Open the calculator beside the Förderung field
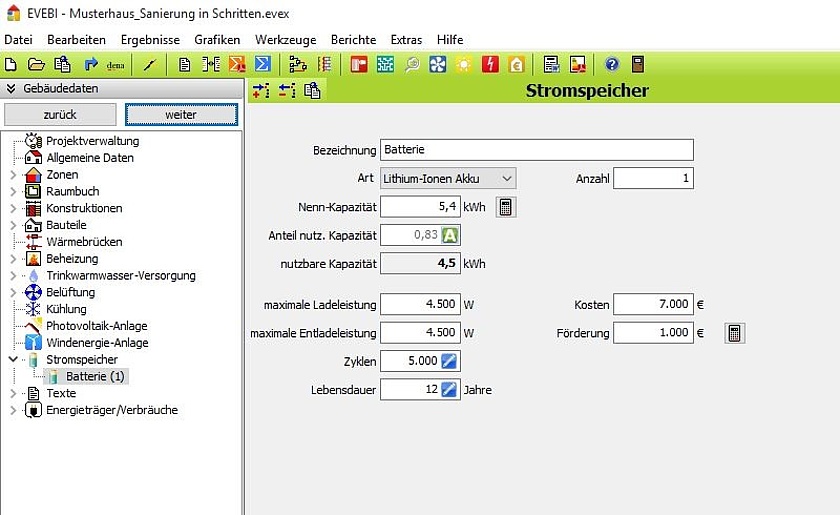The width and height of the screenshot is (840, 515). coord(734,333)
